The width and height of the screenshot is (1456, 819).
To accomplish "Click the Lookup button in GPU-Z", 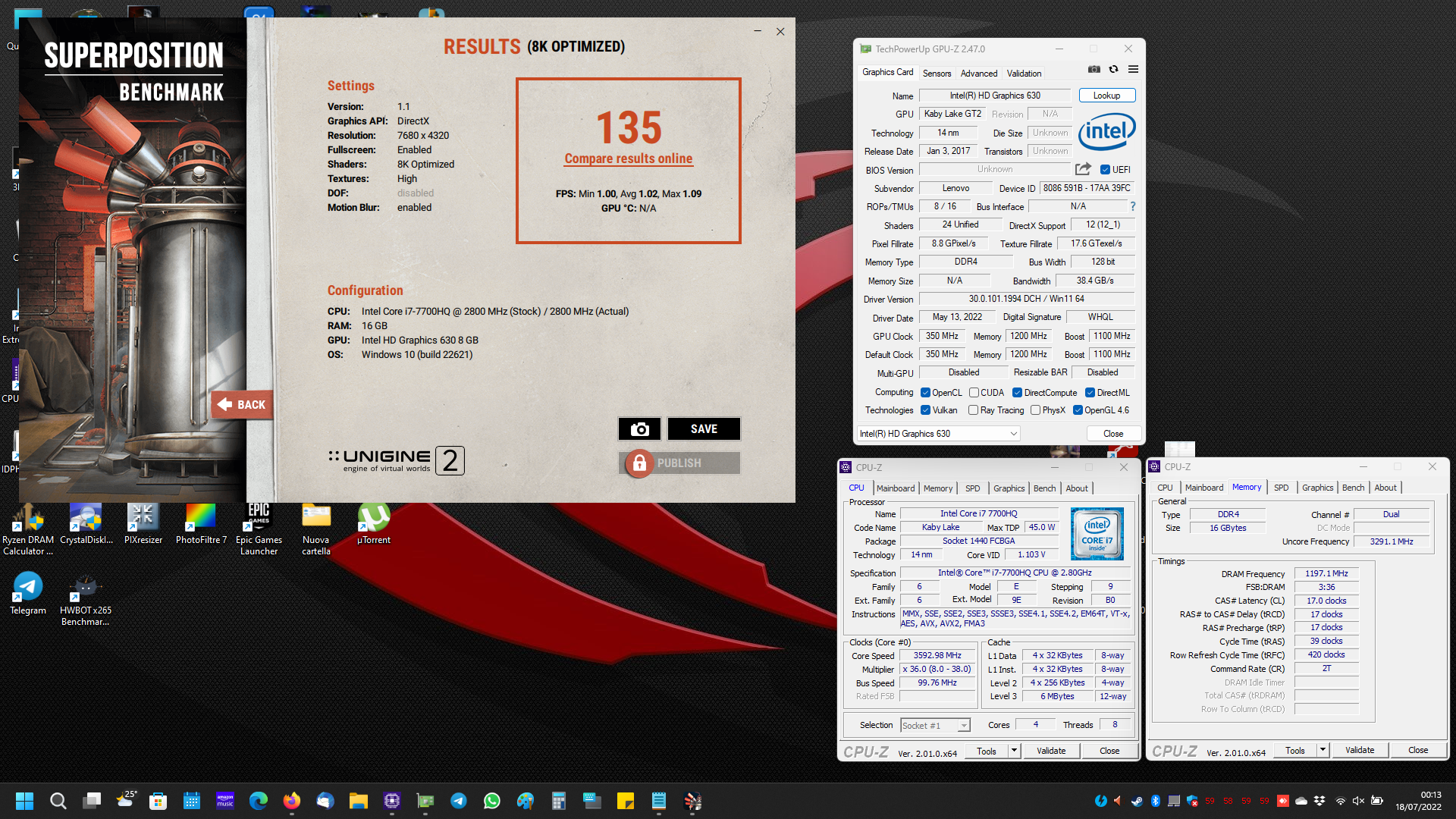I will coord(1106,96).
